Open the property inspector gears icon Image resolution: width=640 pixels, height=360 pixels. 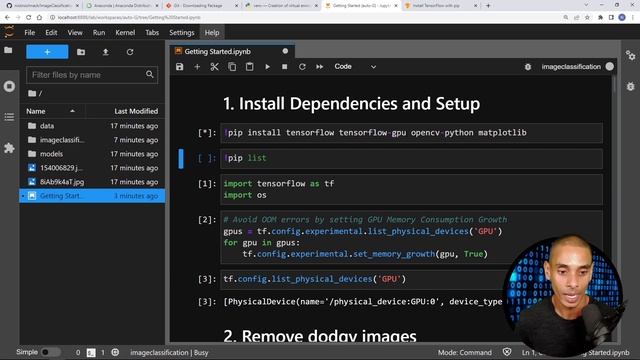pyautogui.click(x=630, y=56)
